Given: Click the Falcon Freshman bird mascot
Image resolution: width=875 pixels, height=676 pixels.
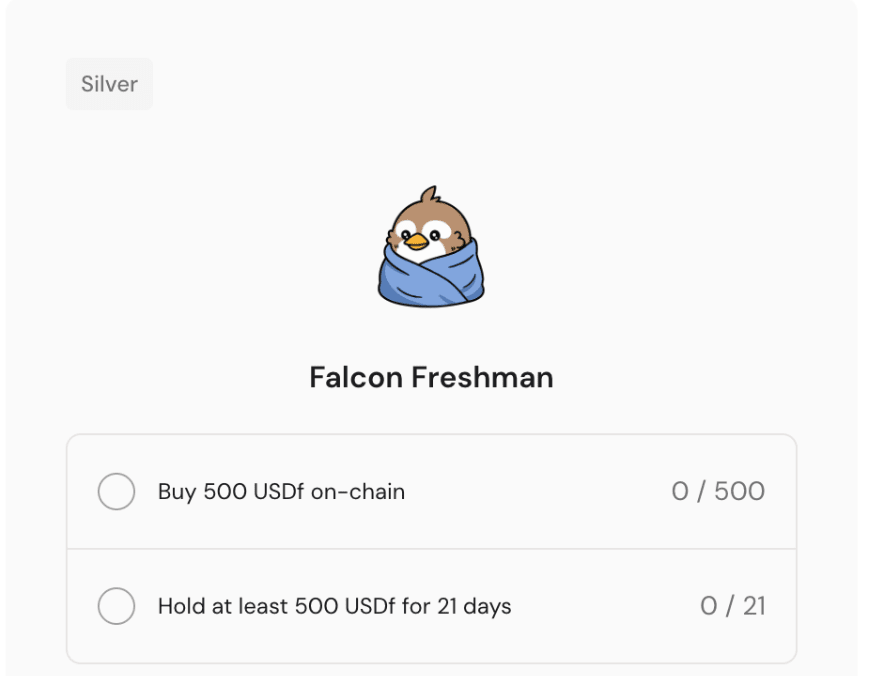Looking at the screenshot, I should coord(431,246).
